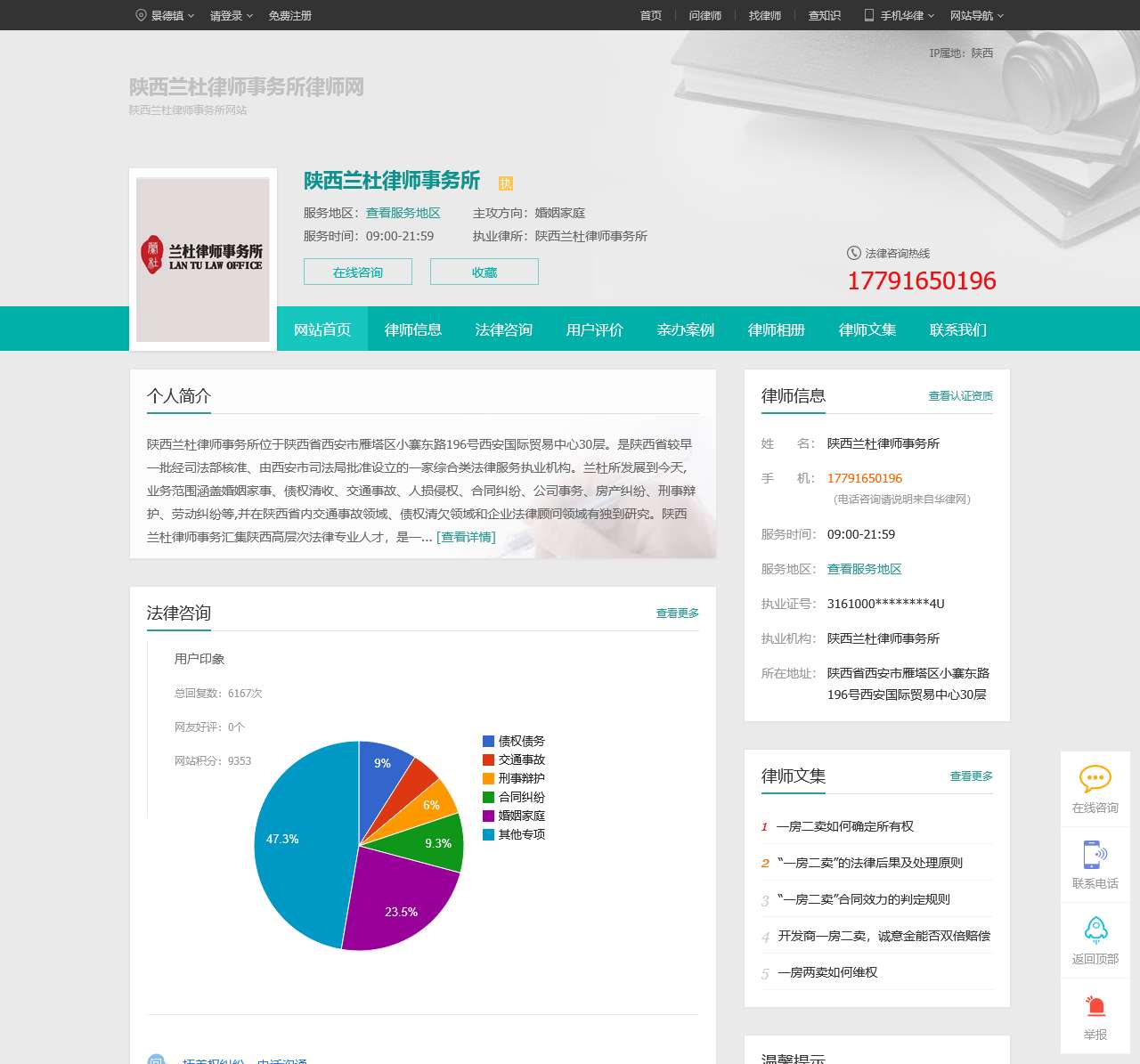Image resolution: width=1140 pixels, height=1064 pixels.
Task: Click 查看认证资质 link
Action: click(961, 395)
